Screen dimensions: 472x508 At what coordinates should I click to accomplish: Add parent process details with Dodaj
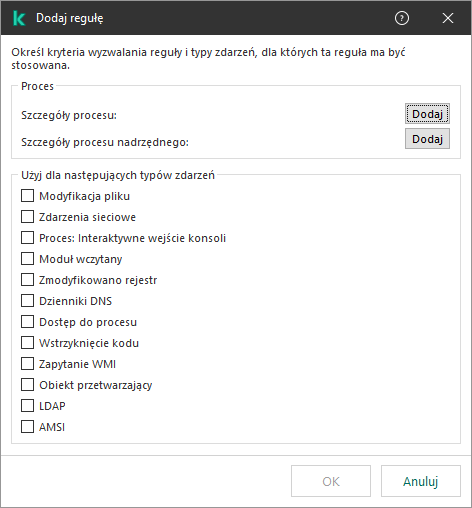427,139
